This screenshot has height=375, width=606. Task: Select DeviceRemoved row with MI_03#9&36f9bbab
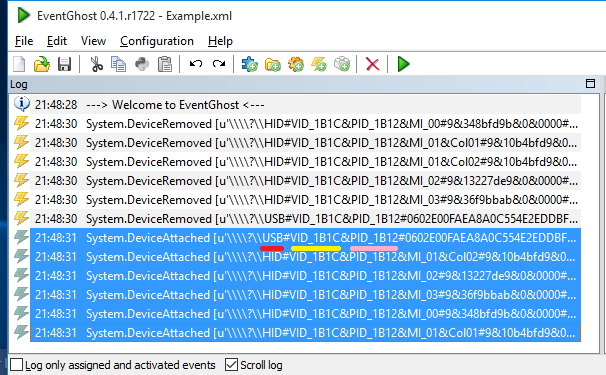(x=305, y=199)
